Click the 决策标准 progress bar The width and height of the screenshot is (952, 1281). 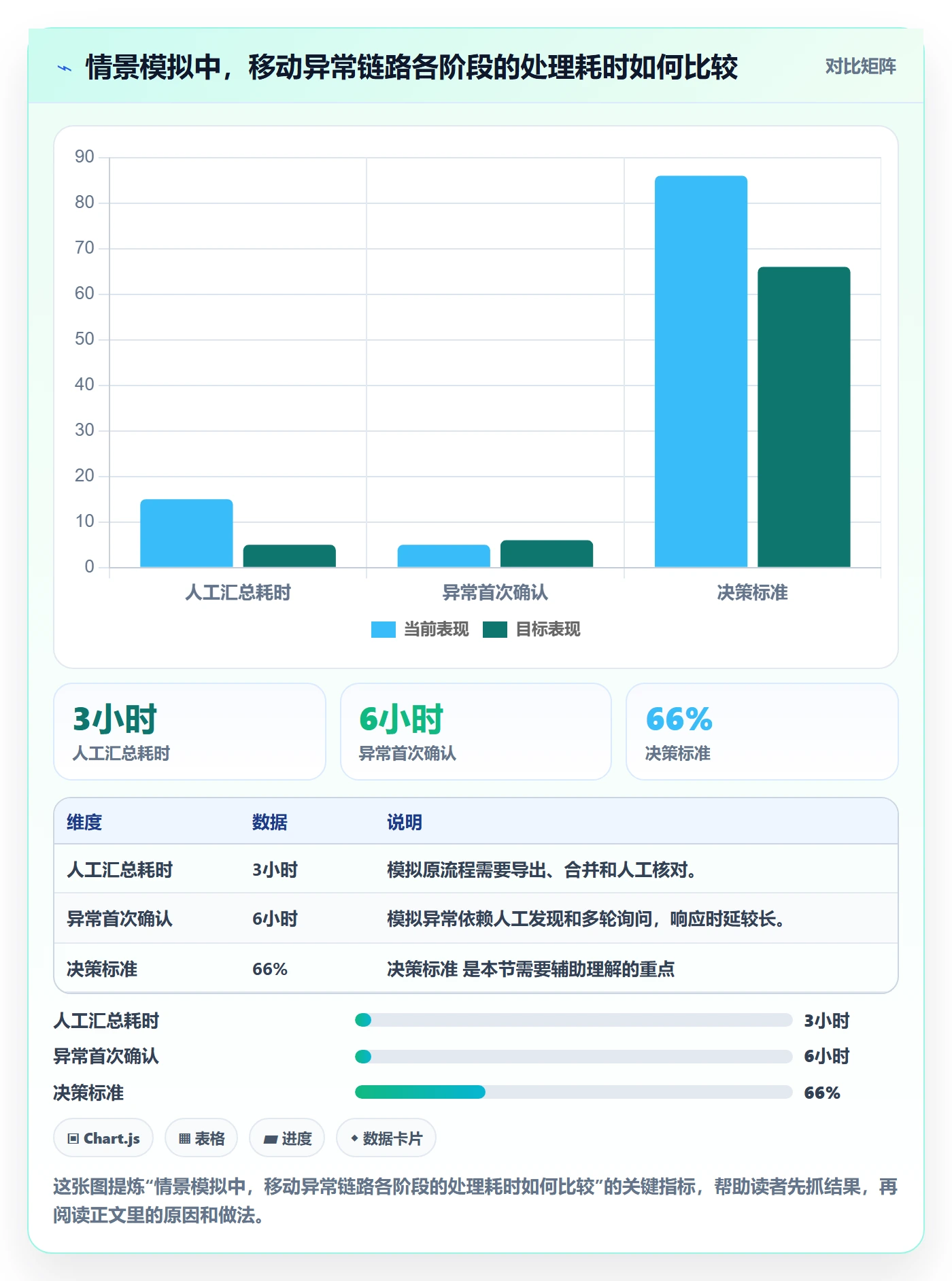(x=574, y=1092)
